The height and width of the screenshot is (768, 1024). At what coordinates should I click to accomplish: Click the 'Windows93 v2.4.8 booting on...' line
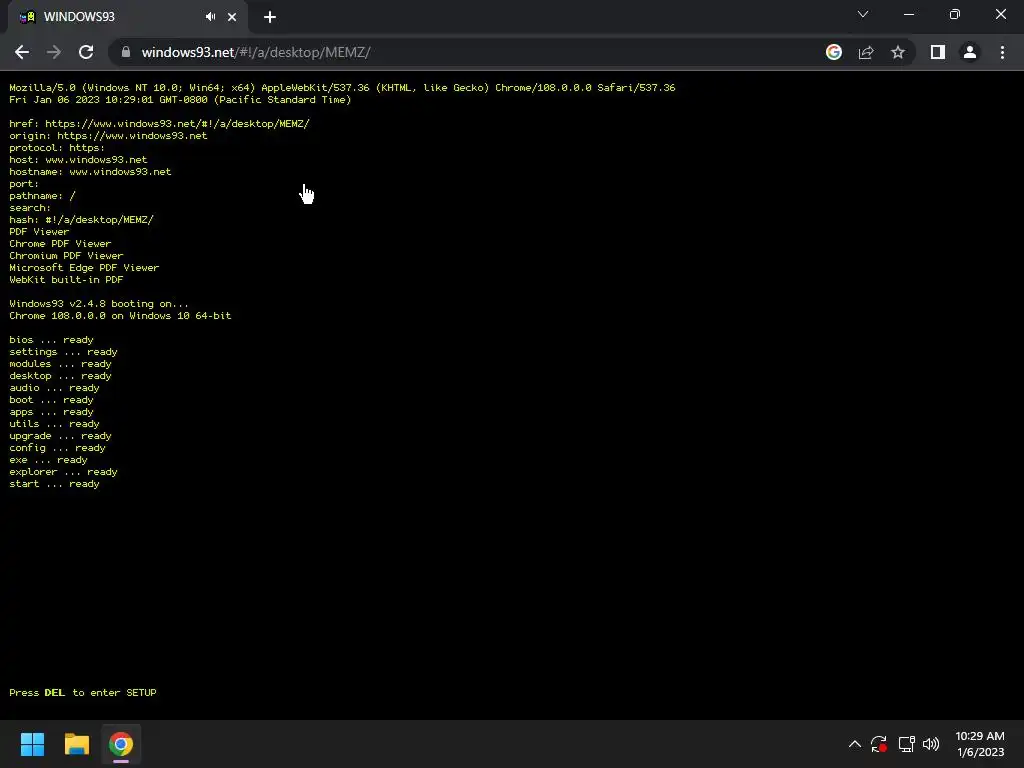tap(99, 304)
